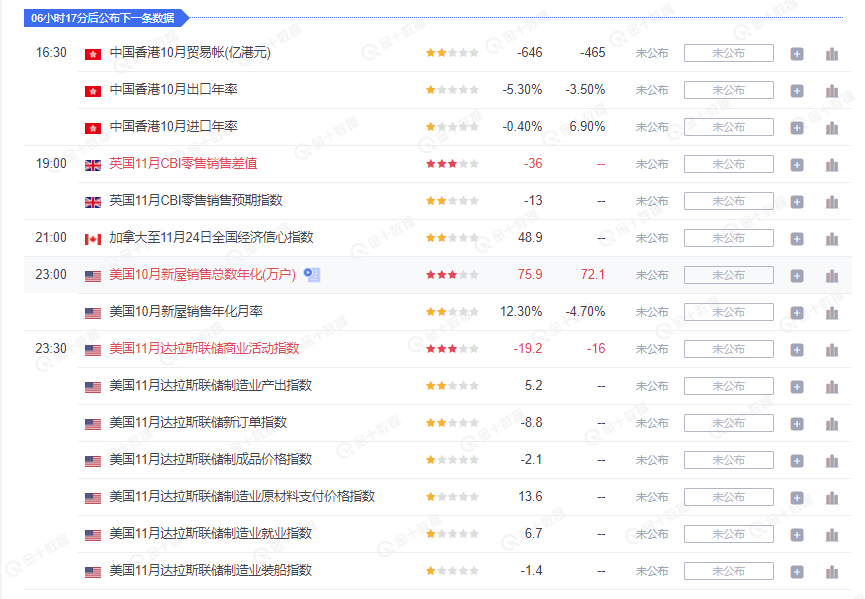The image size is (865, 599).
Task: Open 美国11月达拉斯联储新订单指数 indicator link
Action: coord(198,422)
